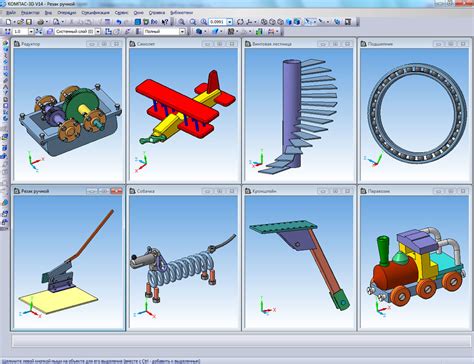The height and width of the screenshot is (364, 474).
Task: Click into the zoom scale value field
Action: coord(218,22)
